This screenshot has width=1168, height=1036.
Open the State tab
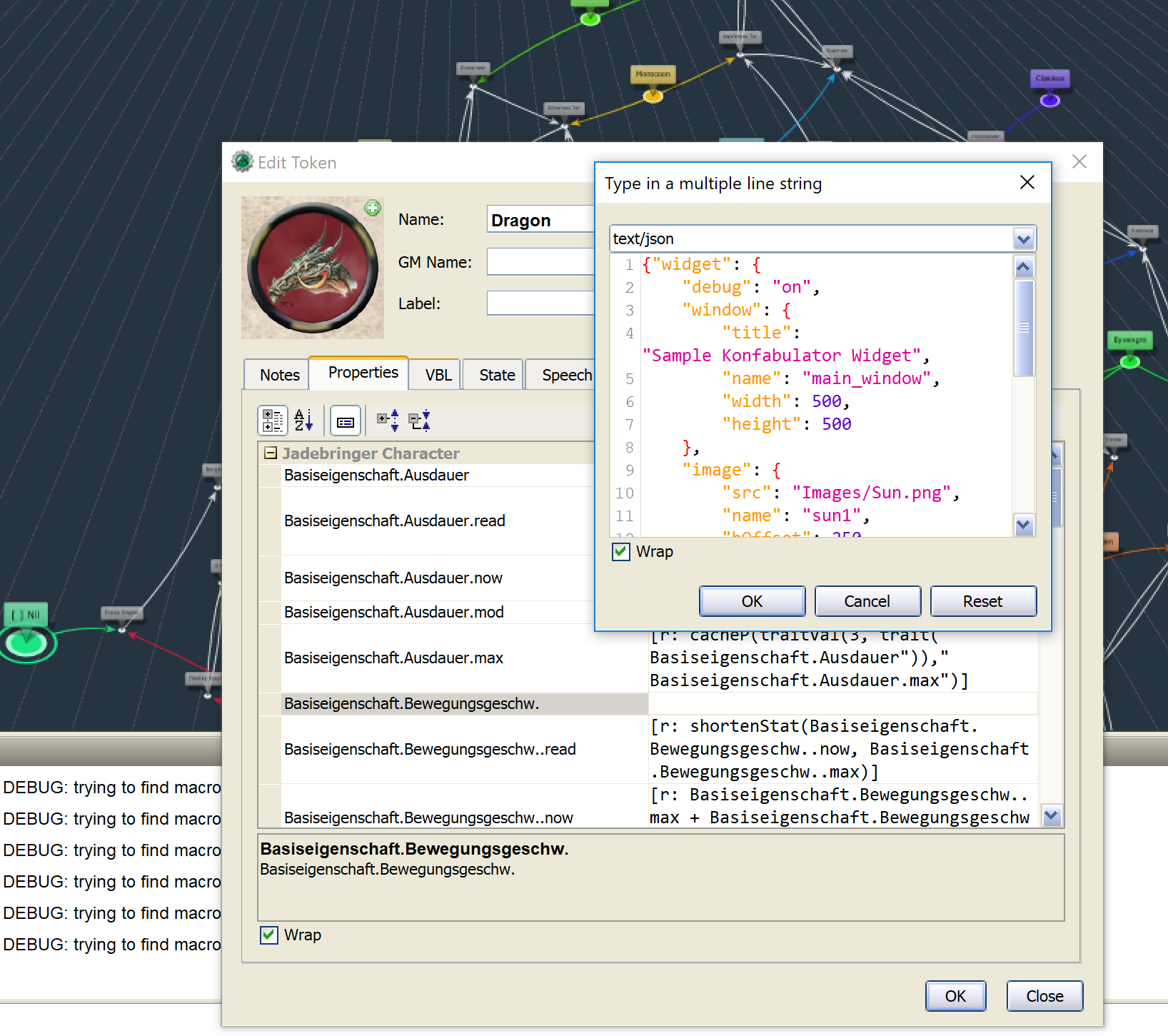click(493, 374)
